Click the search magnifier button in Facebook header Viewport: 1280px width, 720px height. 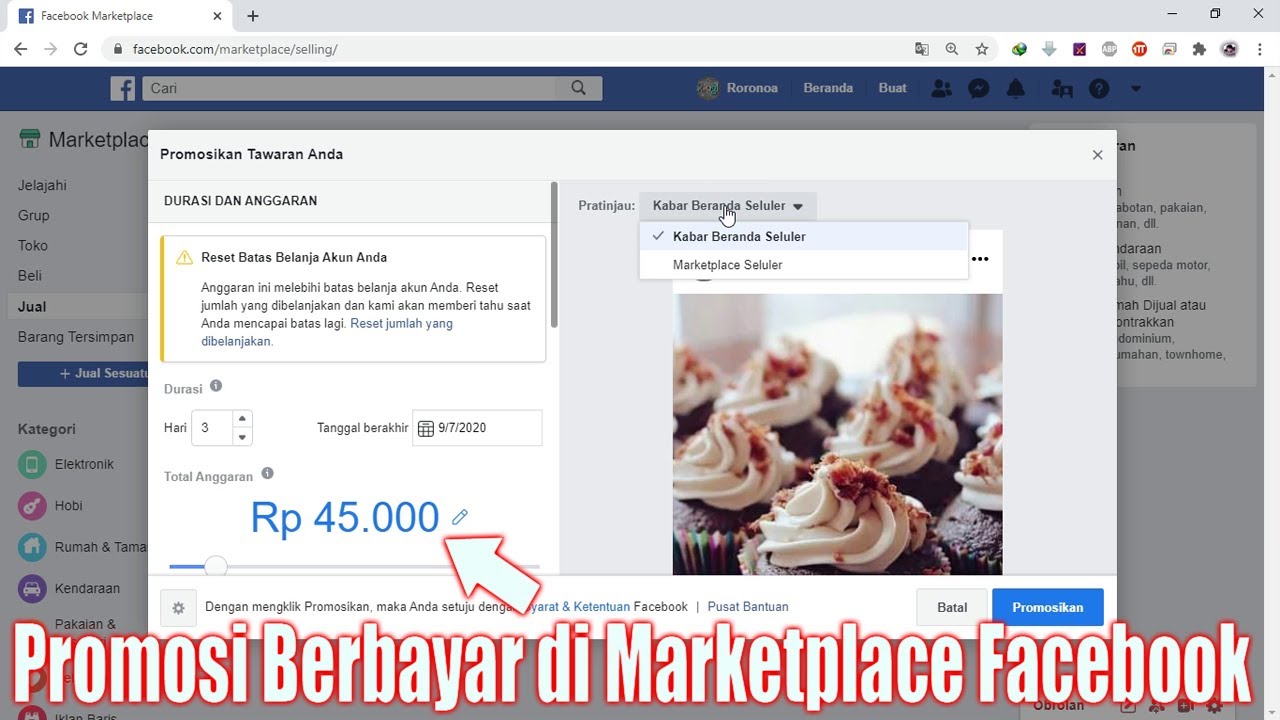click(x=579, y=88)
